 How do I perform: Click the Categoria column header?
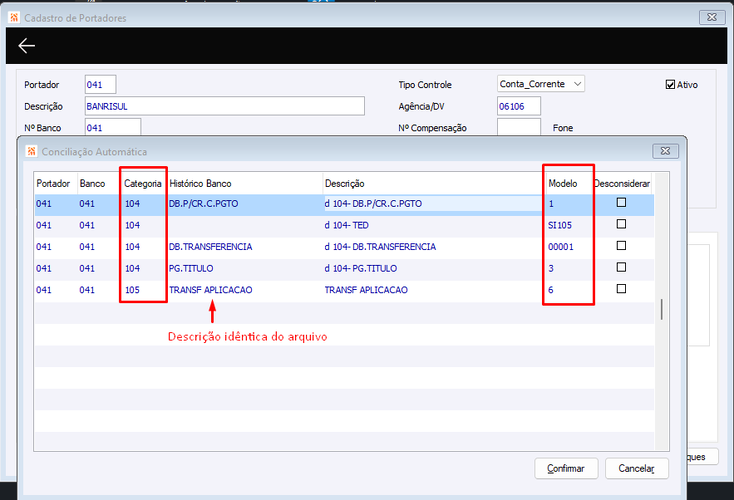click(143, 184)
